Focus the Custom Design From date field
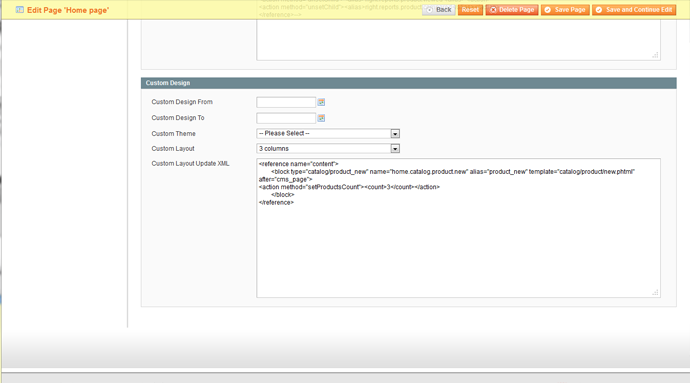690x383 pixels. 286,102
